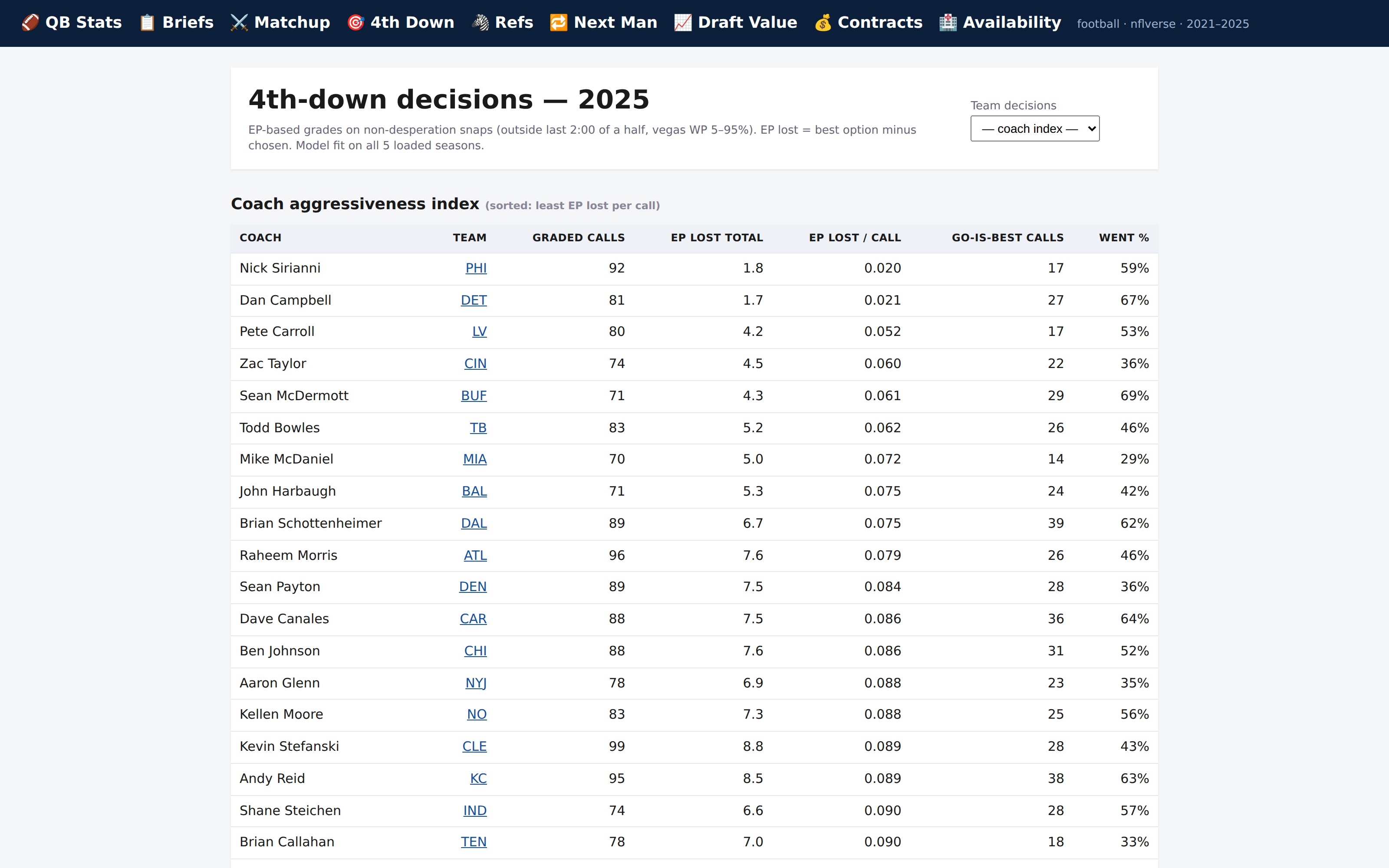Image resolution: width=1389 pixels, height=868 pixels.
Task: Click the KC team link
Action: 478,779
